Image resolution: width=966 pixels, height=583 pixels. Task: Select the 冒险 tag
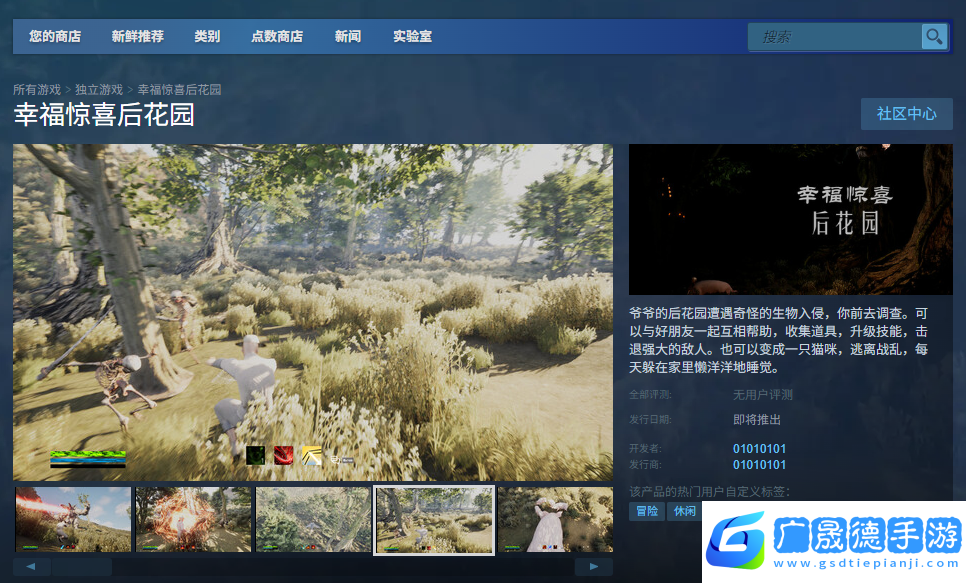pyautogui.click(x=647, y=511)
